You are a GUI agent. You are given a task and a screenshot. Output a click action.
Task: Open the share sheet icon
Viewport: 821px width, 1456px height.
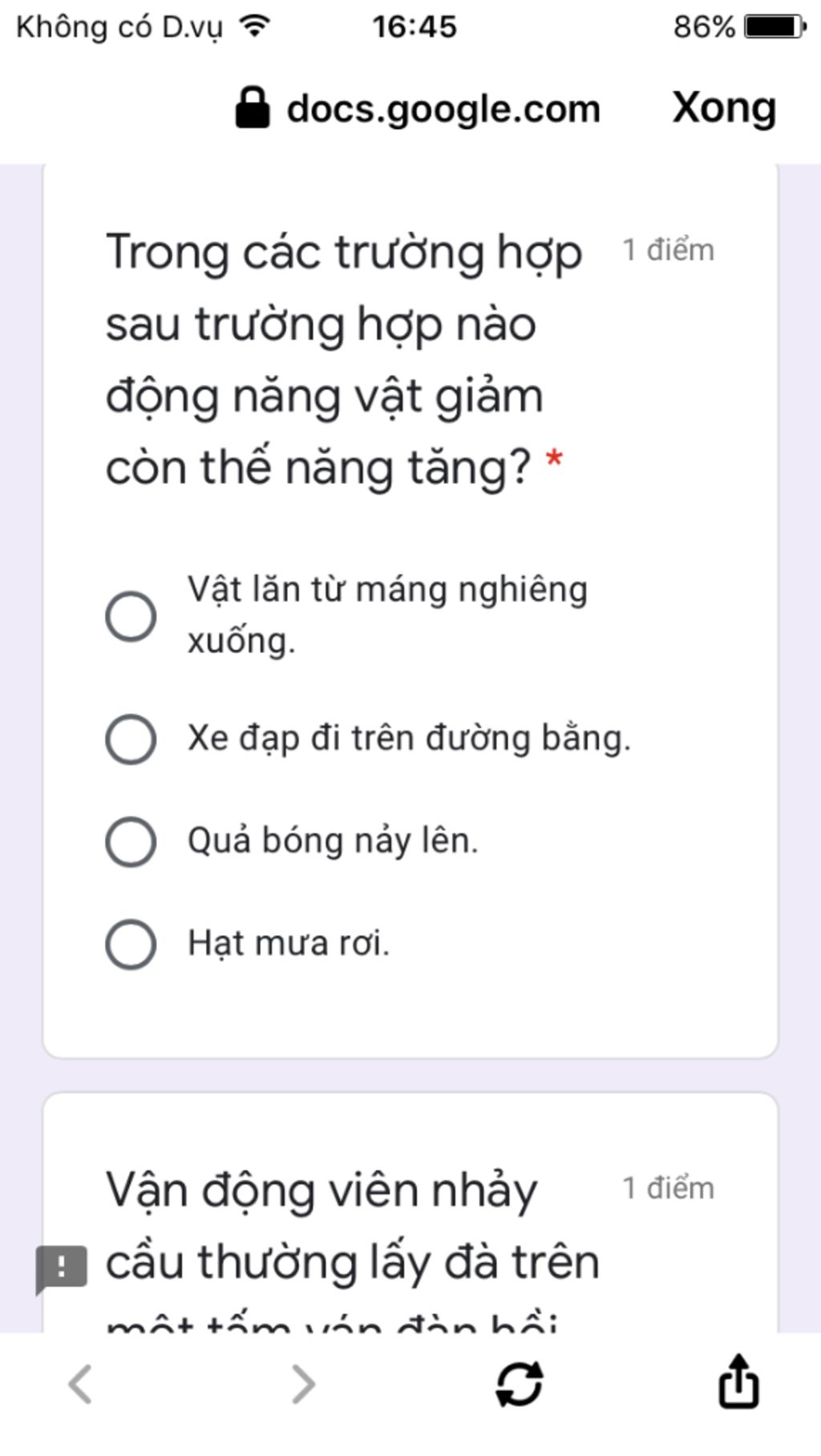738,1381
